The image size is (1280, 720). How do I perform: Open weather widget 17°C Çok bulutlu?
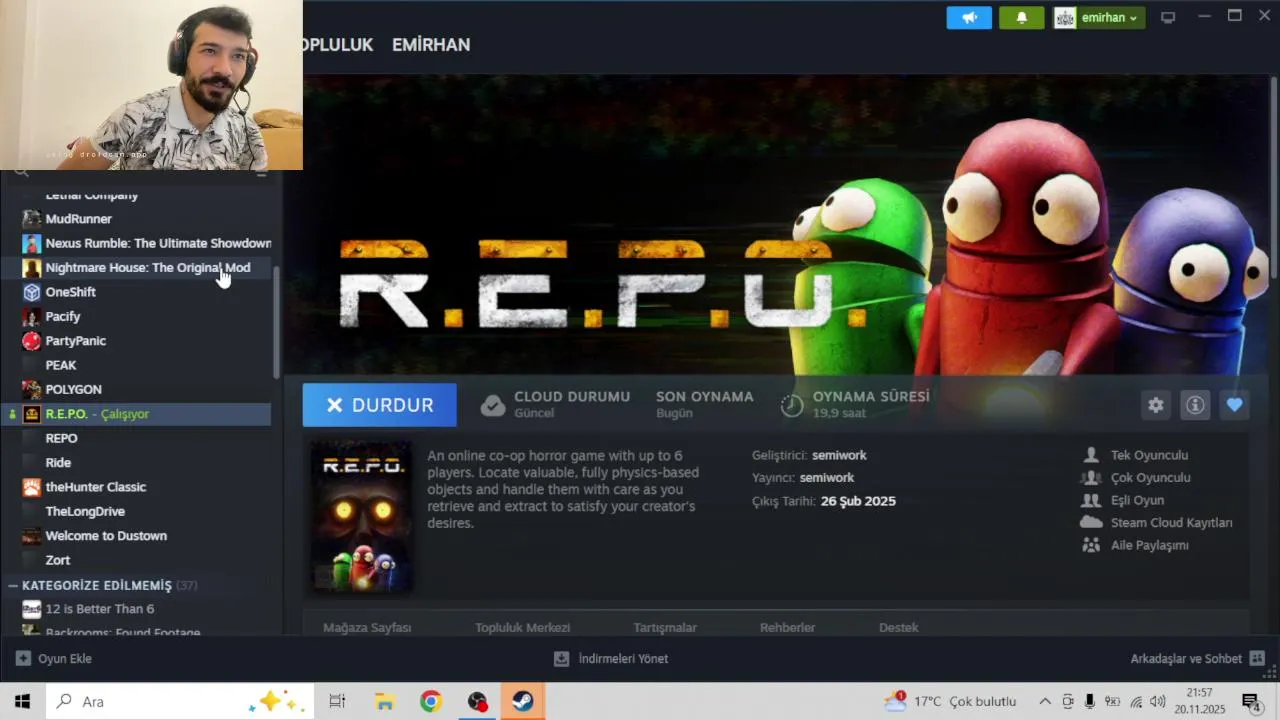coord(950,701)
